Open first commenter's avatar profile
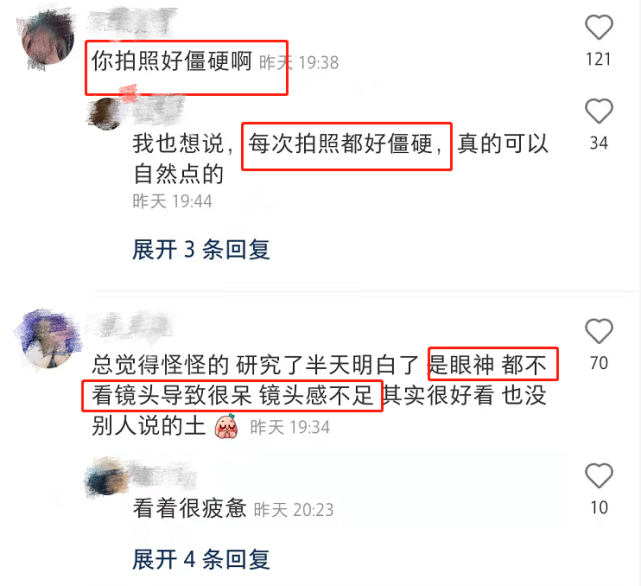 47,39
